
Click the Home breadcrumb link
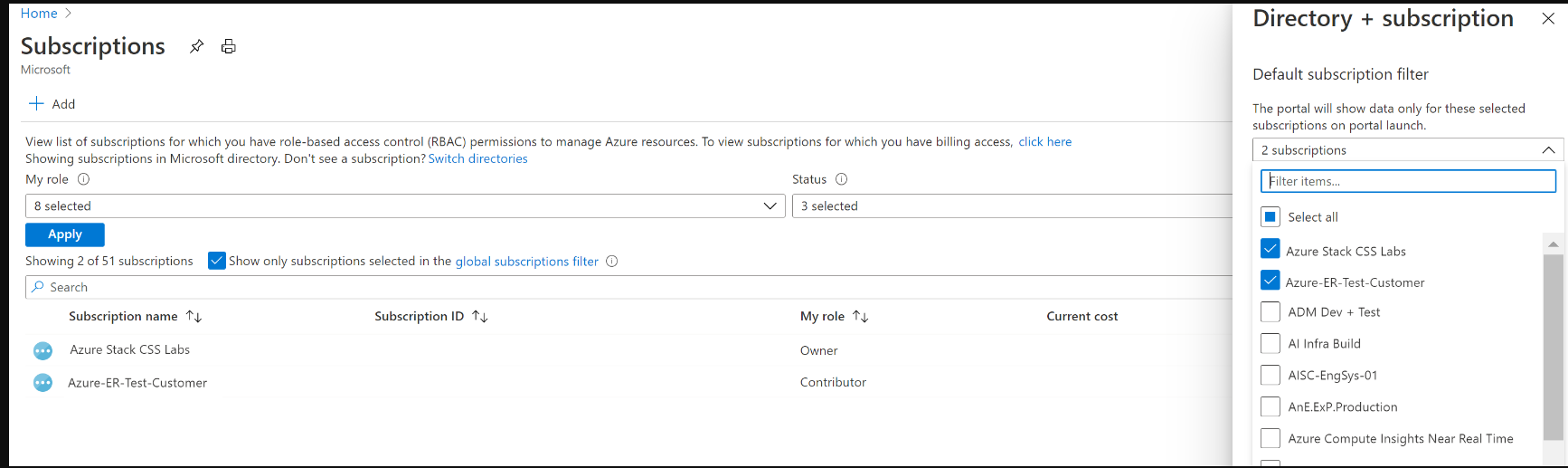[x=39, y=13]
